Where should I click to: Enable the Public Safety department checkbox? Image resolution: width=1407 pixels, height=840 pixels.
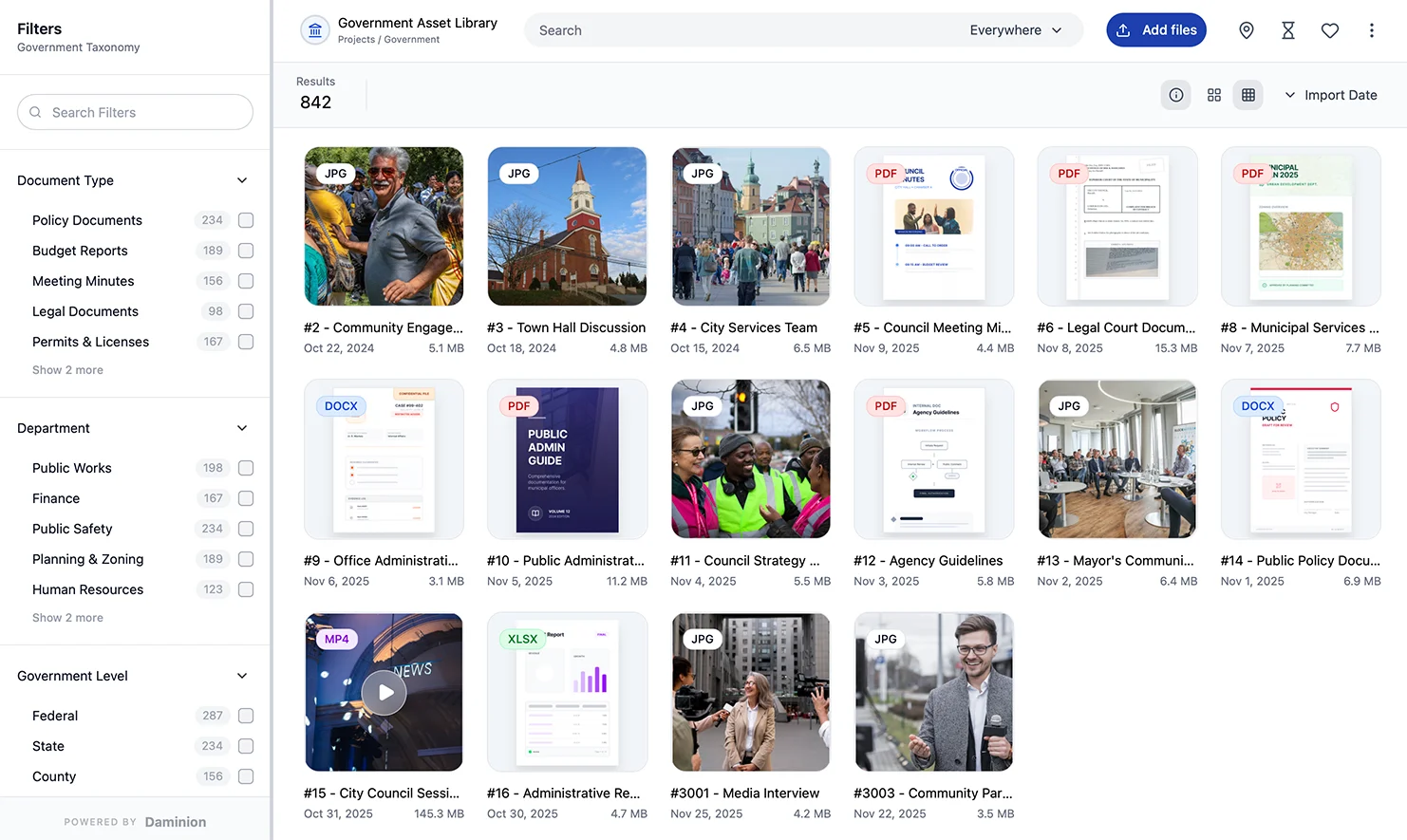tap(246, 529)
